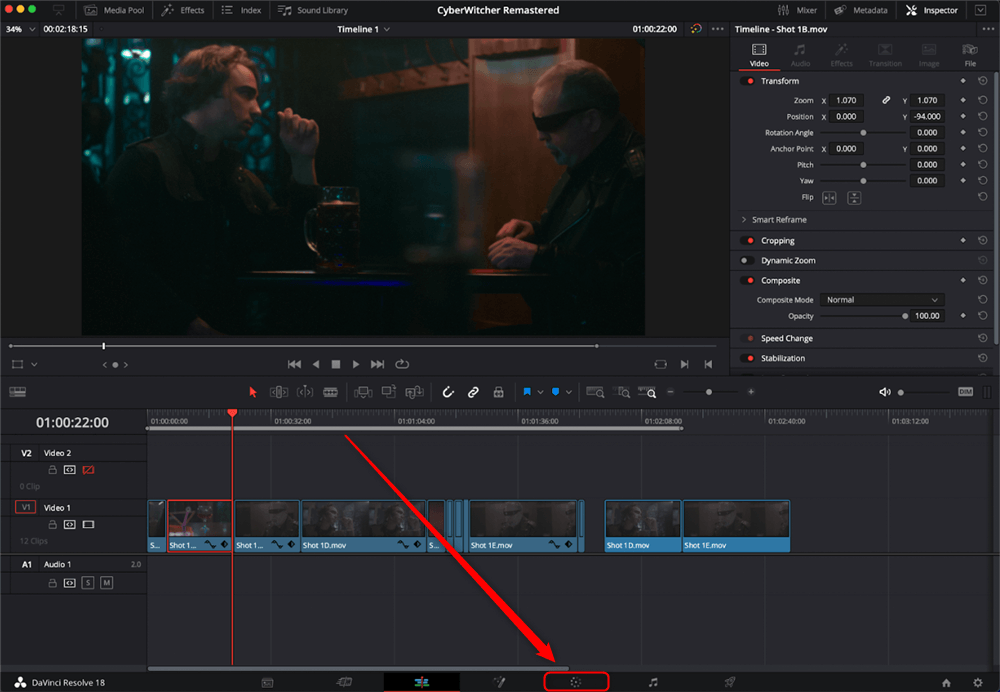Select the arrow Selection Mode tool
1000x692 pixels.
[253, 392]
